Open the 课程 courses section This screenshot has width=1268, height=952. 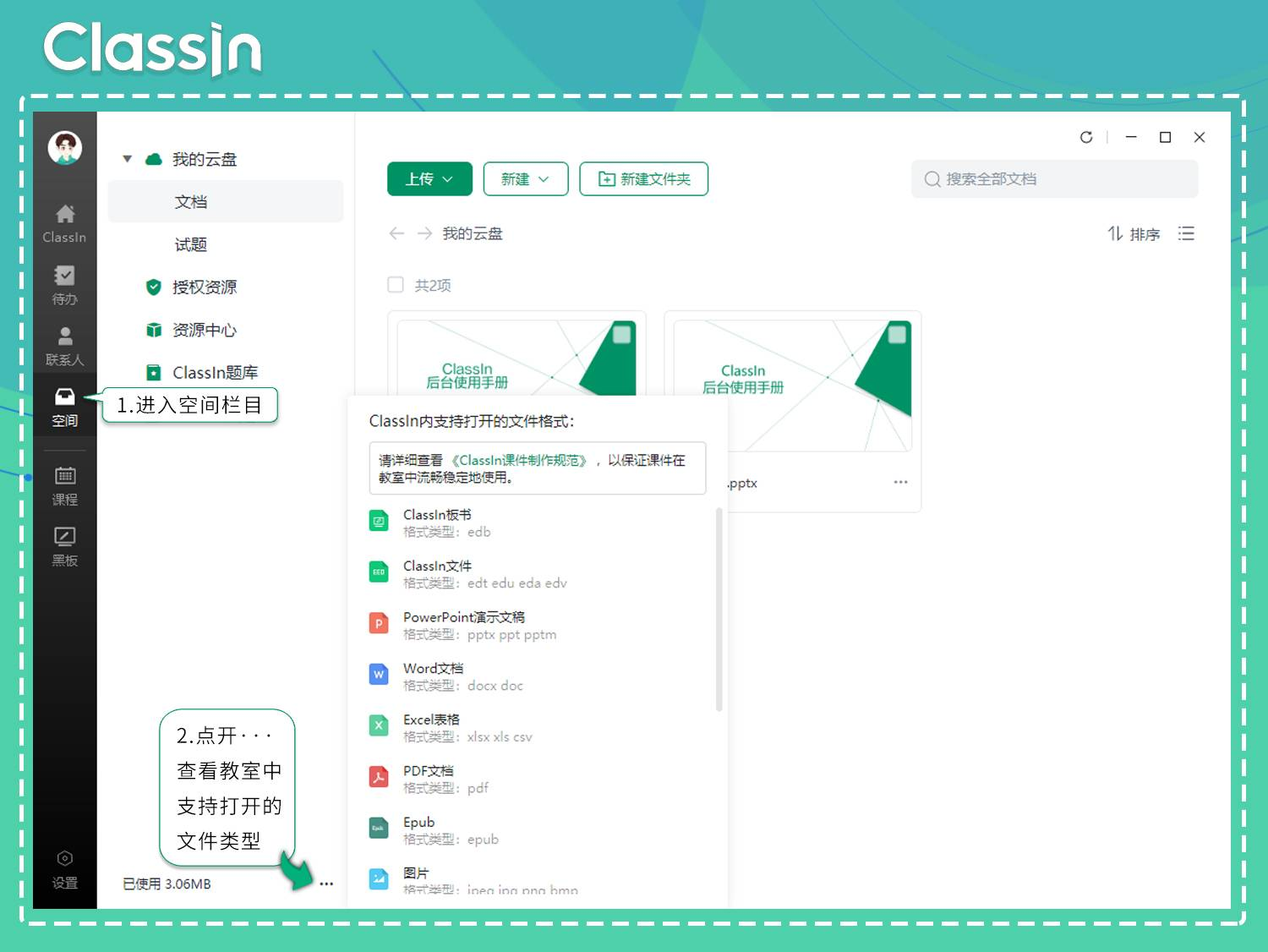[x=65, y=486]
